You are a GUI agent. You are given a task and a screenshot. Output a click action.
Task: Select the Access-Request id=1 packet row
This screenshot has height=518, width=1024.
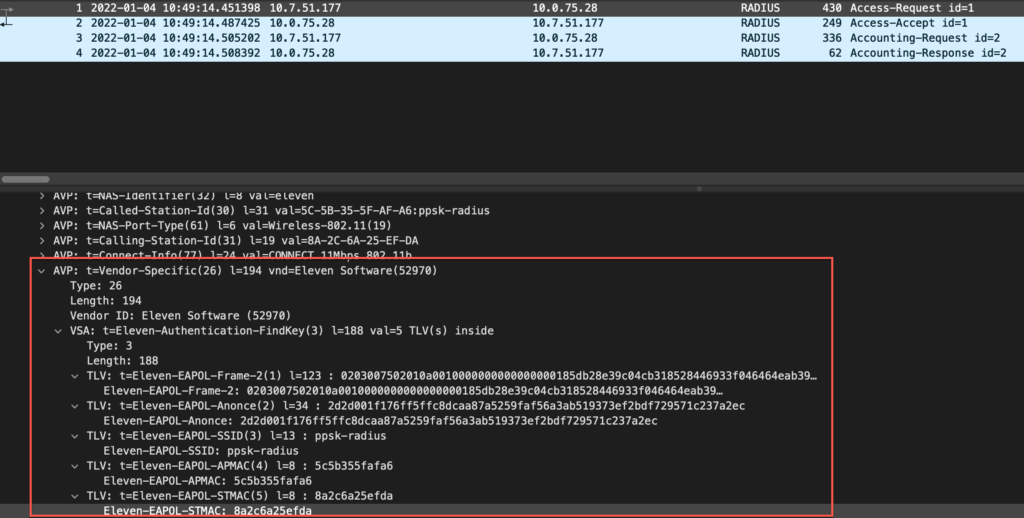pos(500,7)
